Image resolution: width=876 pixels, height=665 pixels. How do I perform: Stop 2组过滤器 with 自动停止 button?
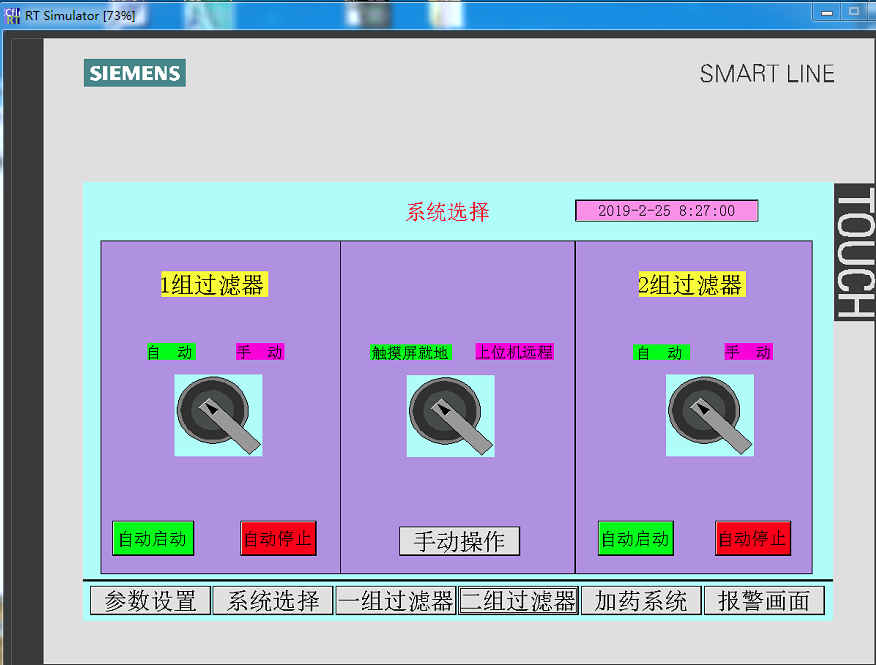(753, 538)
